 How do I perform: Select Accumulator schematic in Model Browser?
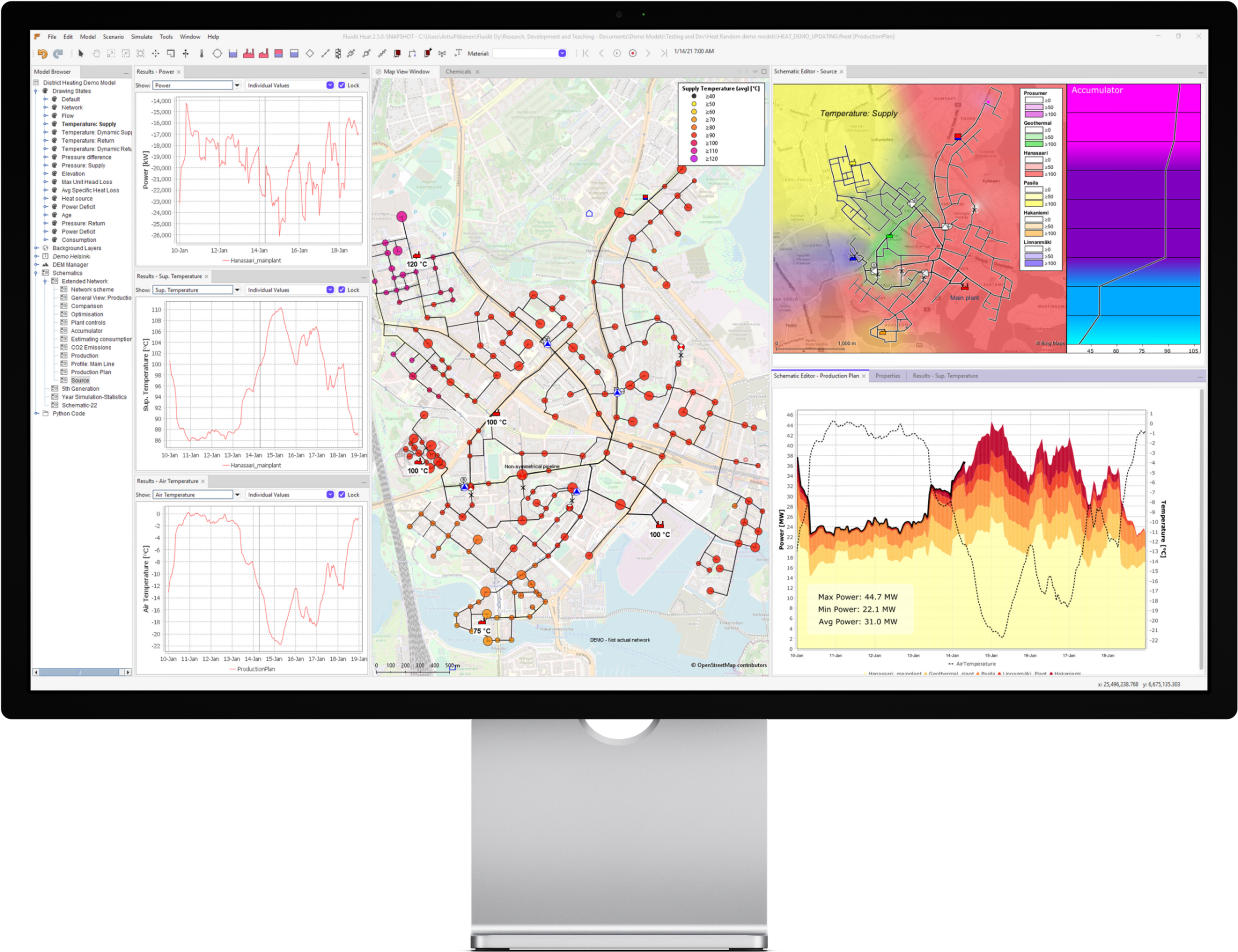pyautogui.click(x=86, y=331)
